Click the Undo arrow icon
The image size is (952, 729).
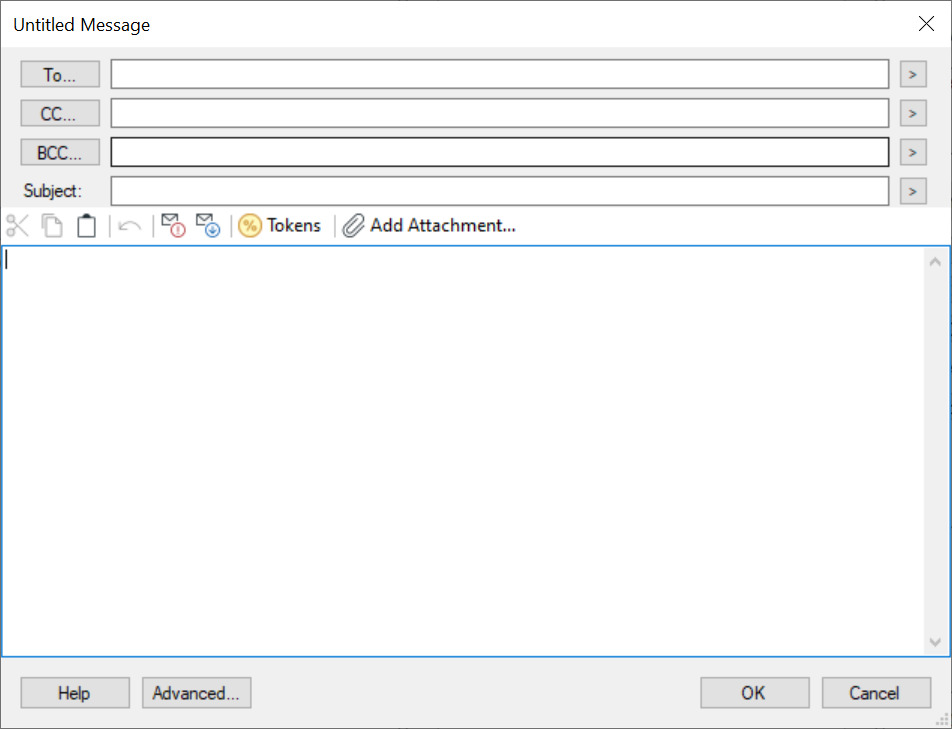click(x=129, y=226)
